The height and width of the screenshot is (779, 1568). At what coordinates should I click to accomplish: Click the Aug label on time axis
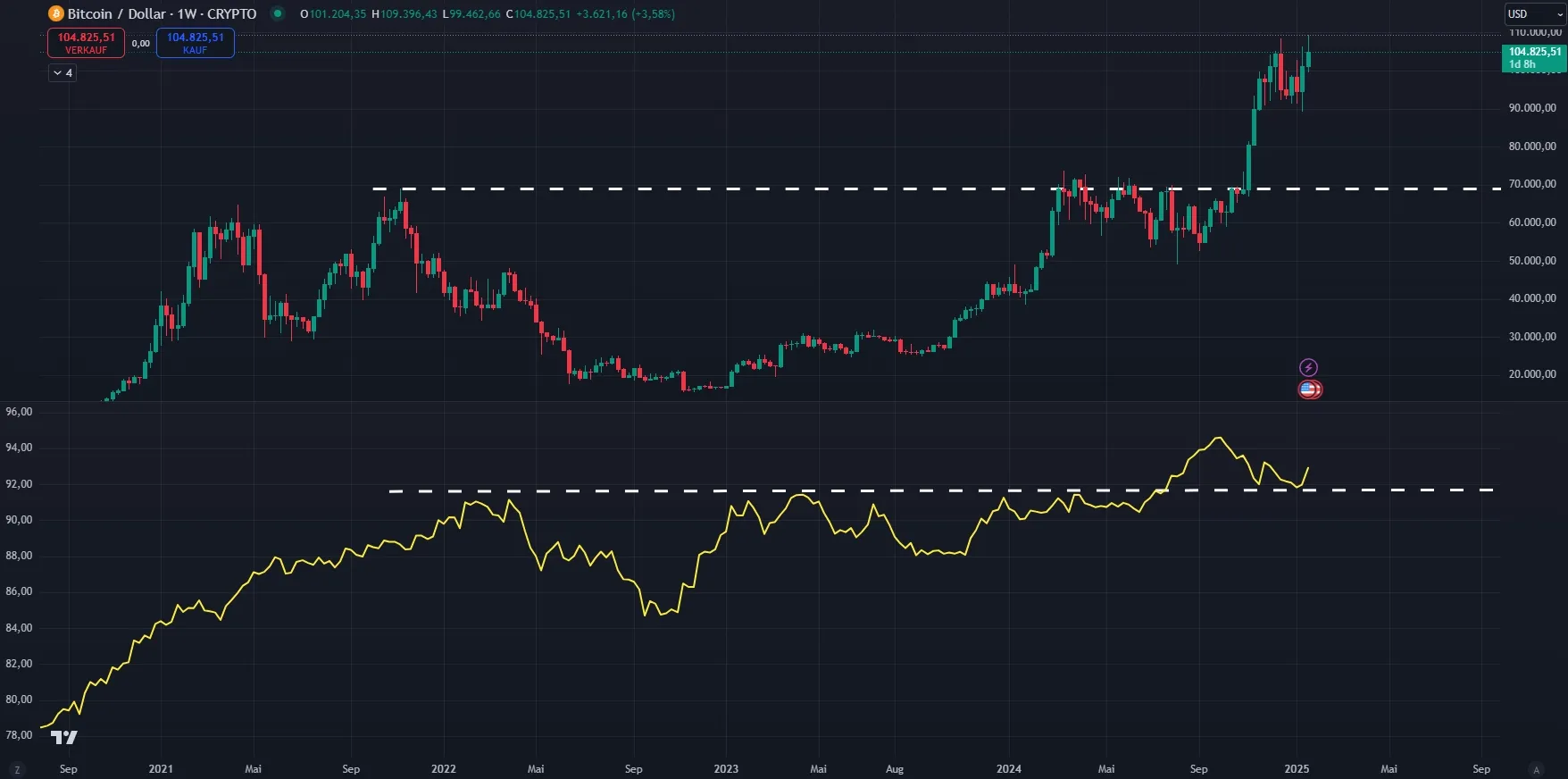click(x=895, y=769)
